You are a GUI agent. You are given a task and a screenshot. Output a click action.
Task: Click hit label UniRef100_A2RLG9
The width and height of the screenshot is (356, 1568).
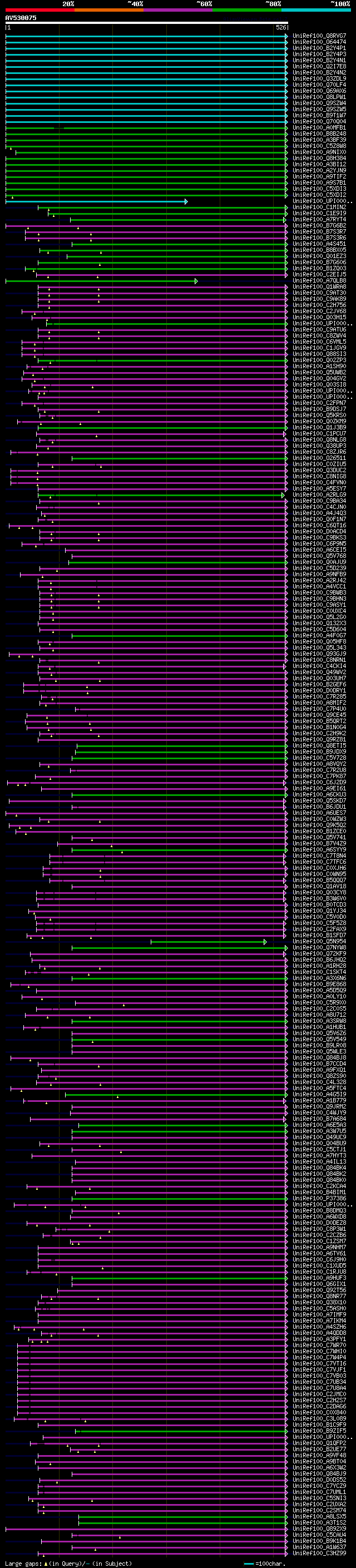click(x=319, y=494)
